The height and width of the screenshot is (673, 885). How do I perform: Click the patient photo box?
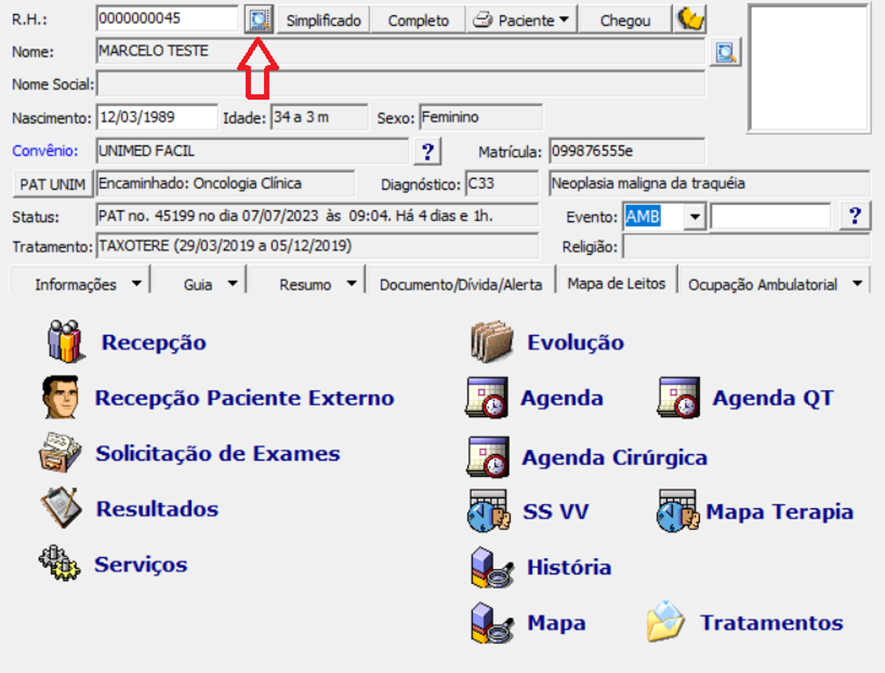click(x=809, y=68)
